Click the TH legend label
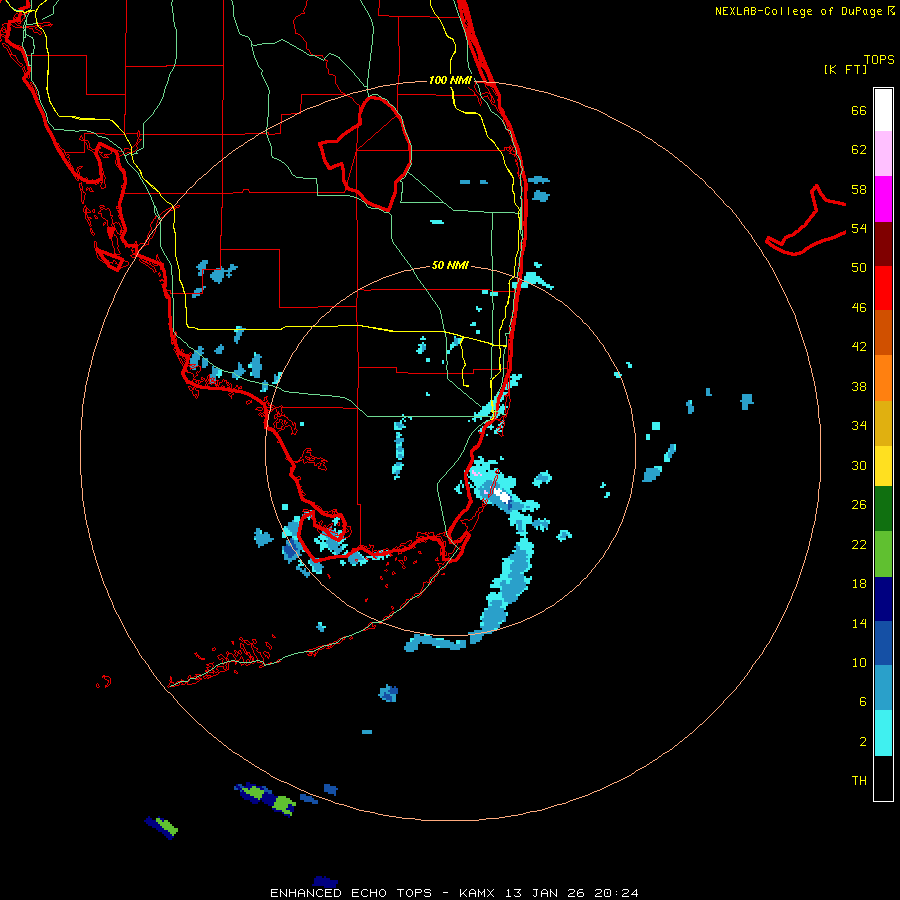This screenshot has width=900, height=900. [x=859, y=781]
